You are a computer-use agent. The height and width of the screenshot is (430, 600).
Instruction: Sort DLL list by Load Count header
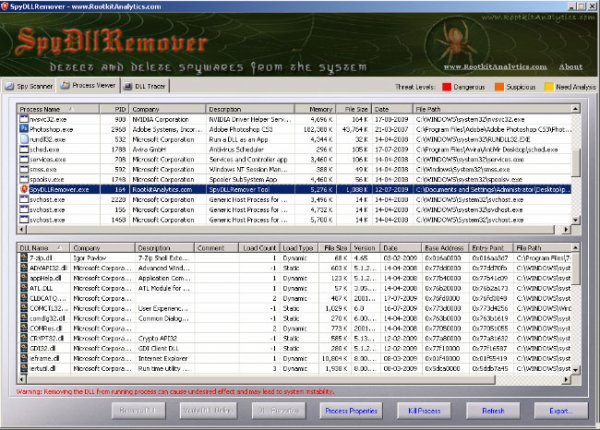259,248
